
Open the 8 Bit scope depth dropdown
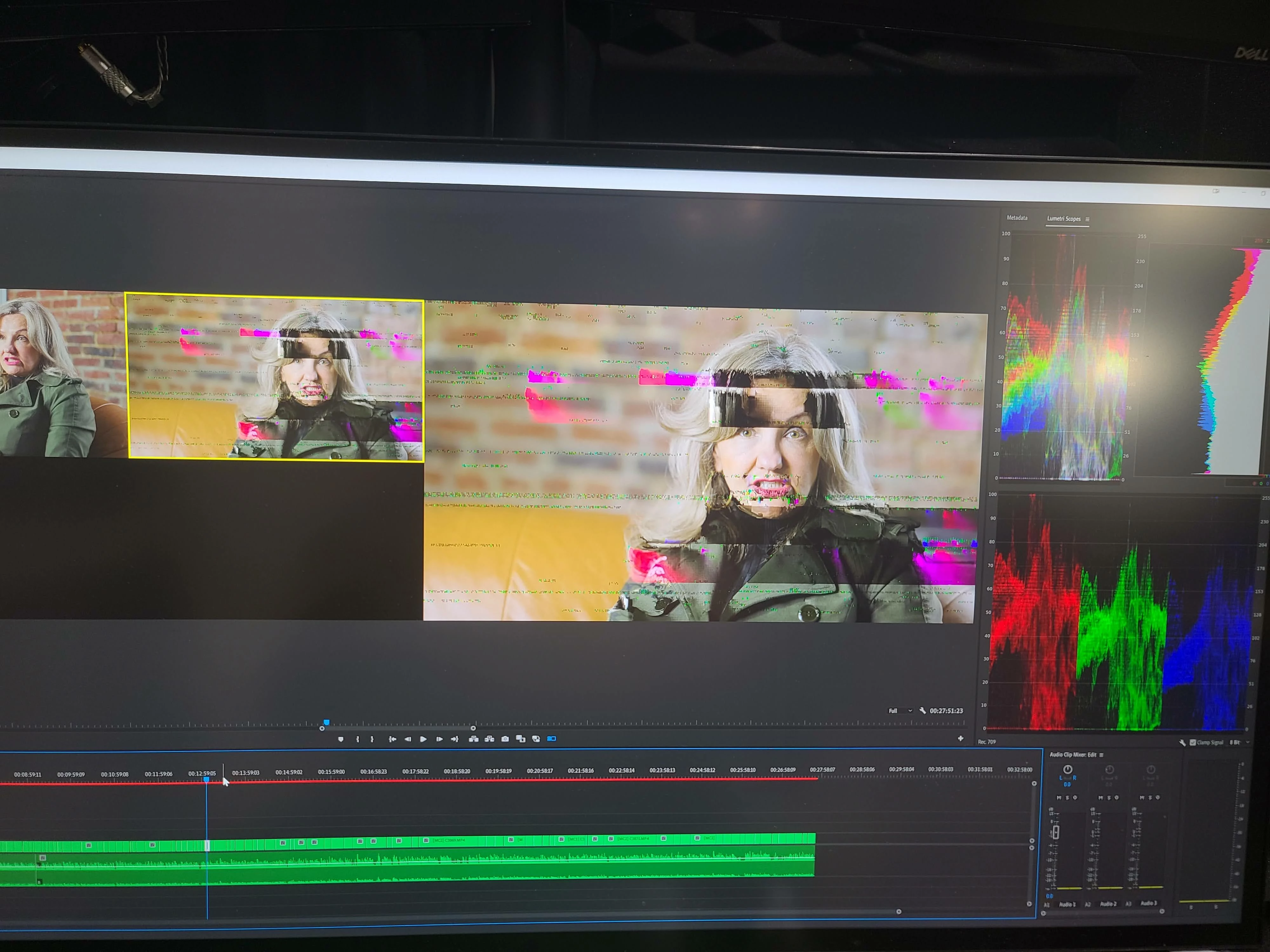pyautogui.click(x=1240, y=743)
